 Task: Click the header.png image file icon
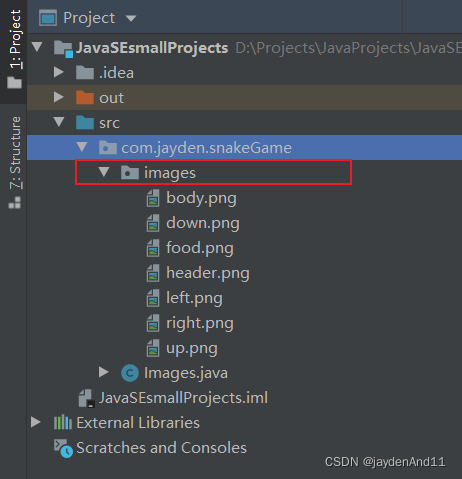tap(153, 273)
